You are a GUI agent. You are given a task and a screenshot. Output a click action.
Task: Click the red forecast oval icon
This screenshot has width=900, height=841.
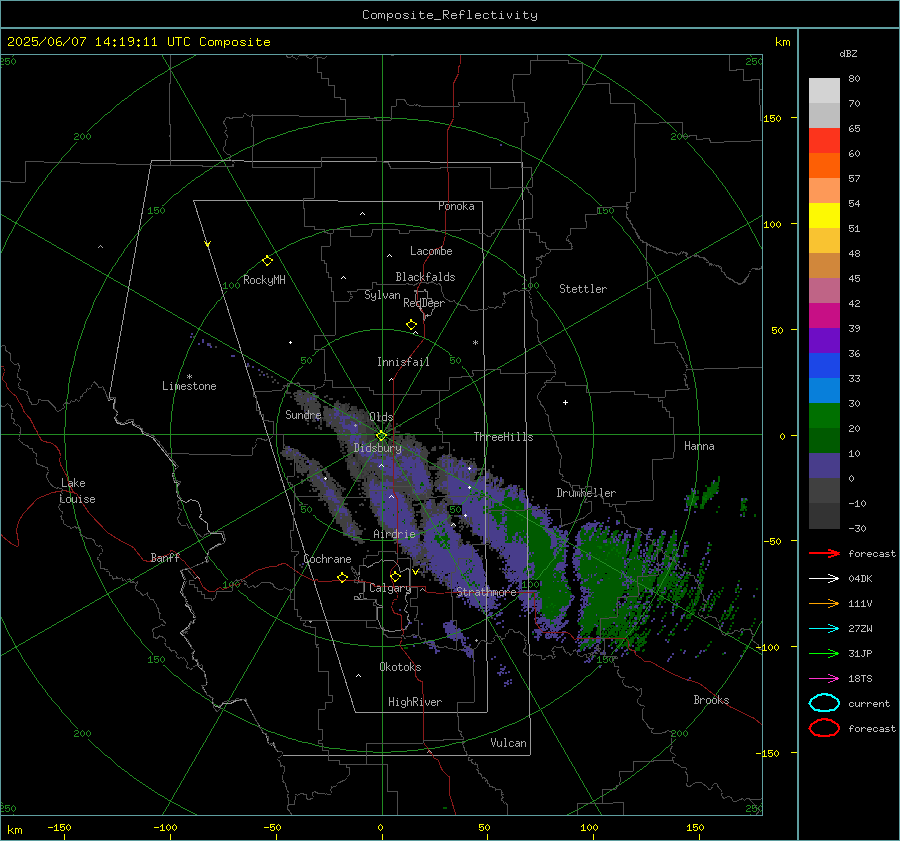point(824,728)
